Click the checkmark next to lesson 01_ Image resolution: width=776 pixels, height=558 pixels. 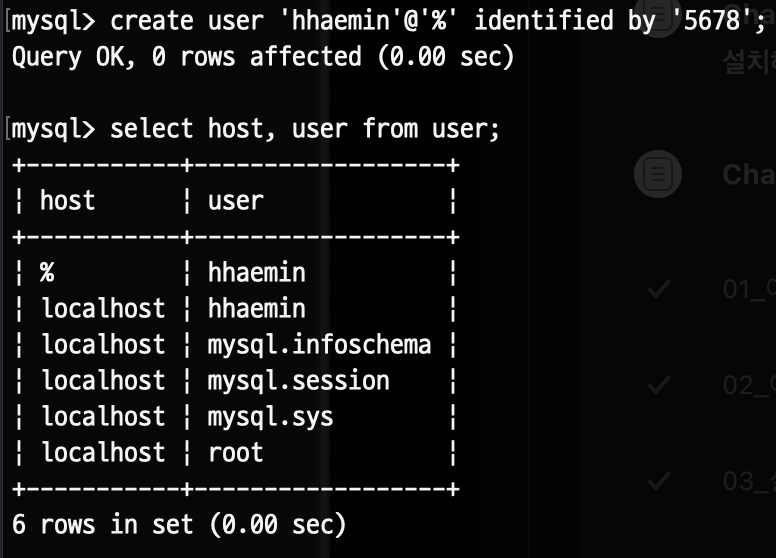[x=659, y=289]
